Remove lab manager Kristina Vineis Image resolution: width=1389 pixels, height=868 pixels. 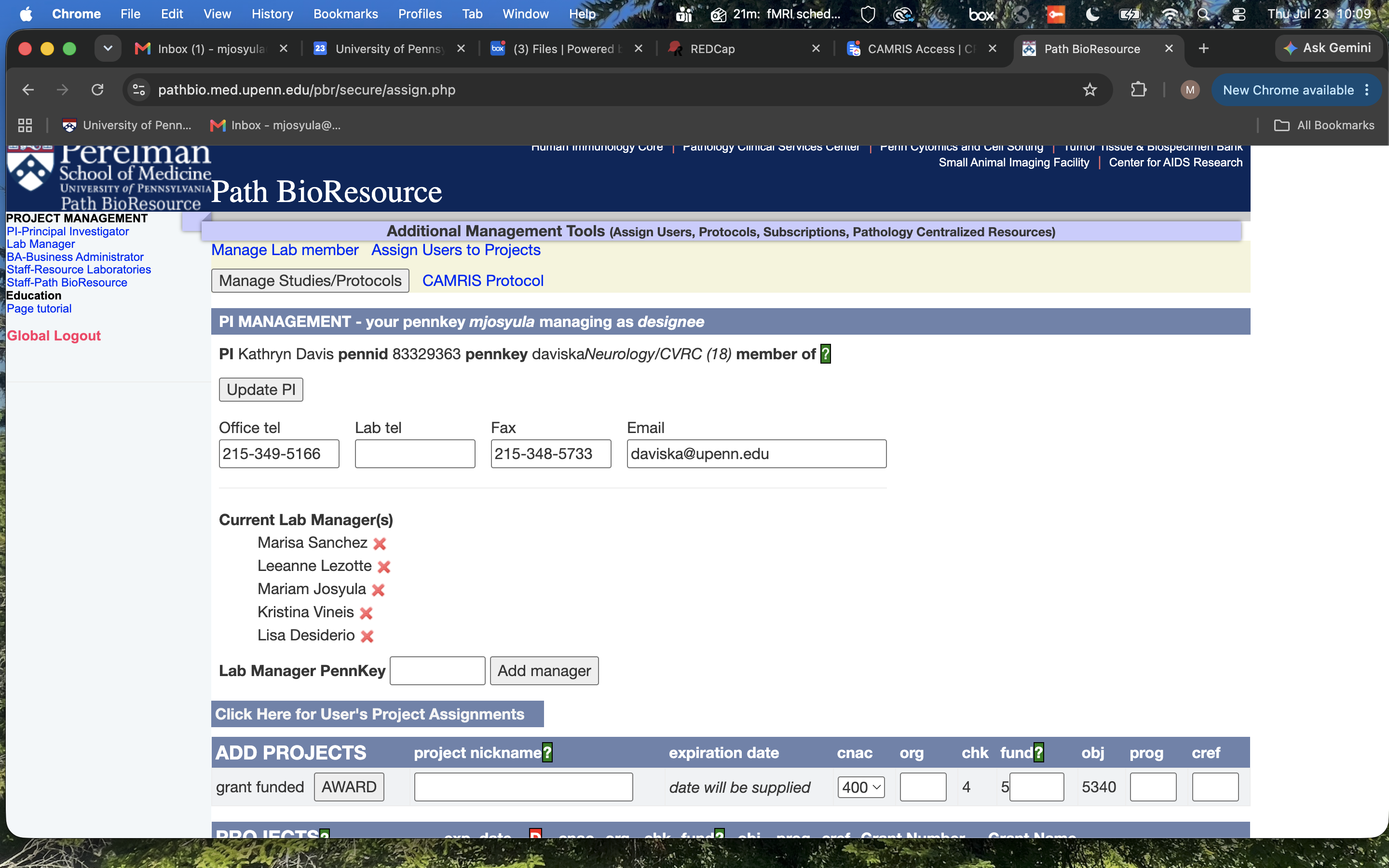point(366,613)
